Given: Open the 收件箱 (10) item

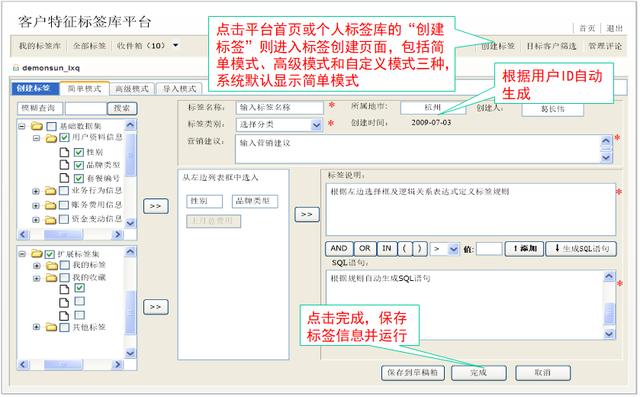Looking at the screenshot, I should click(x=141, y=46).
